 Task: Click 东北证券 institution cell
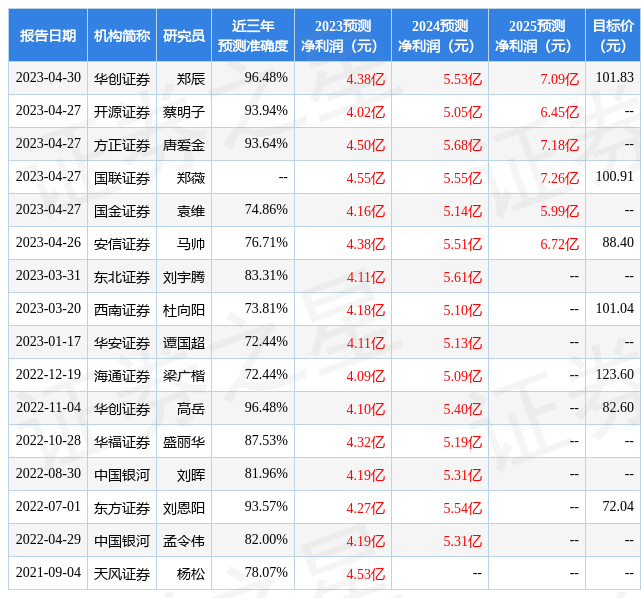(x=122, y=277)
